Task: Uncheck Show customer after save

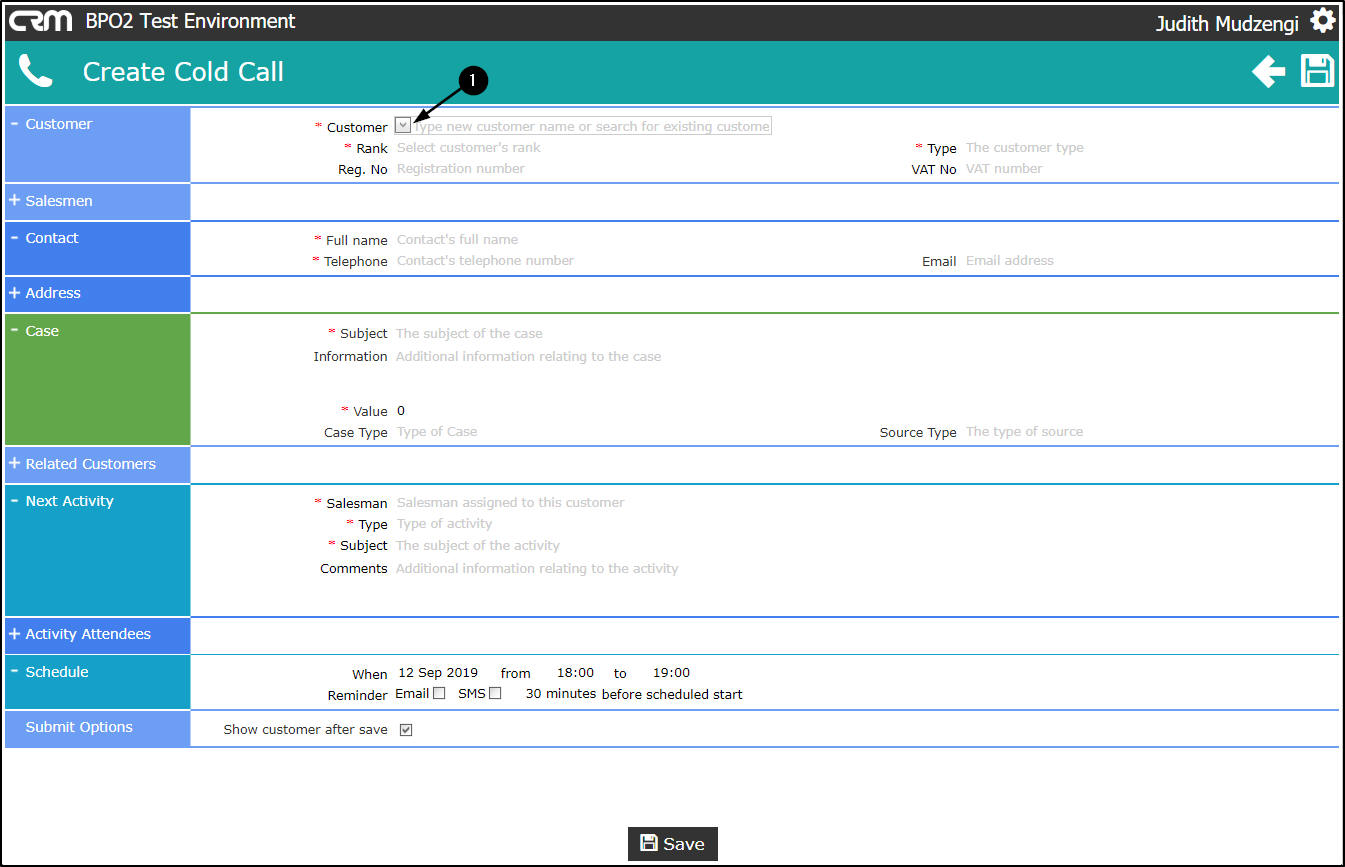Action: click(x=406, y=730)
